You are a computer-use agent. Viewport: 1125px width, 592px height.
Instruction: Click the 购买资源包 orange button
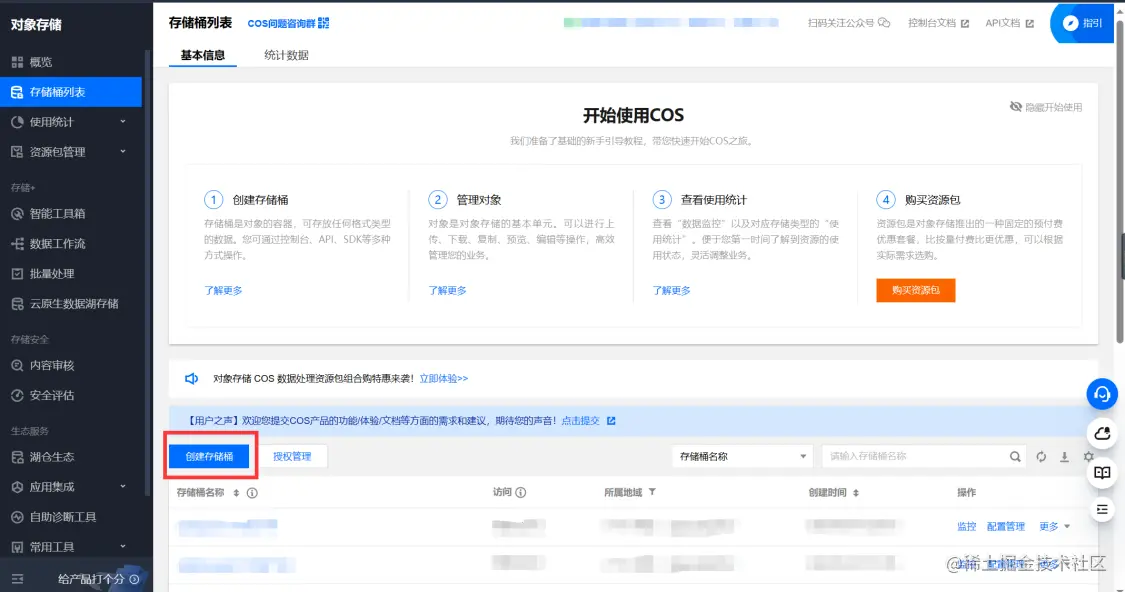(x=915, y=291)
